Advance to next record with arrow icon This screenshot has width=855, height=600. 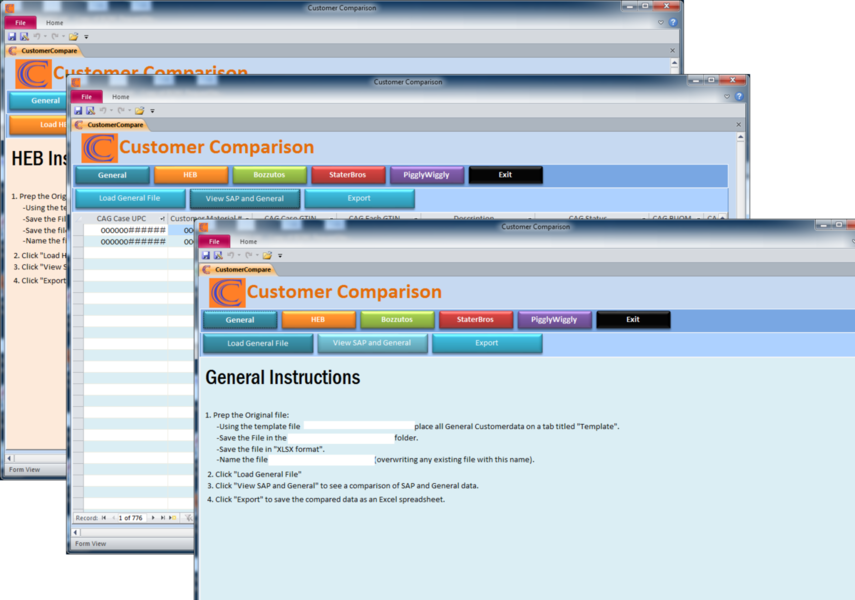[x=153, y=518]
